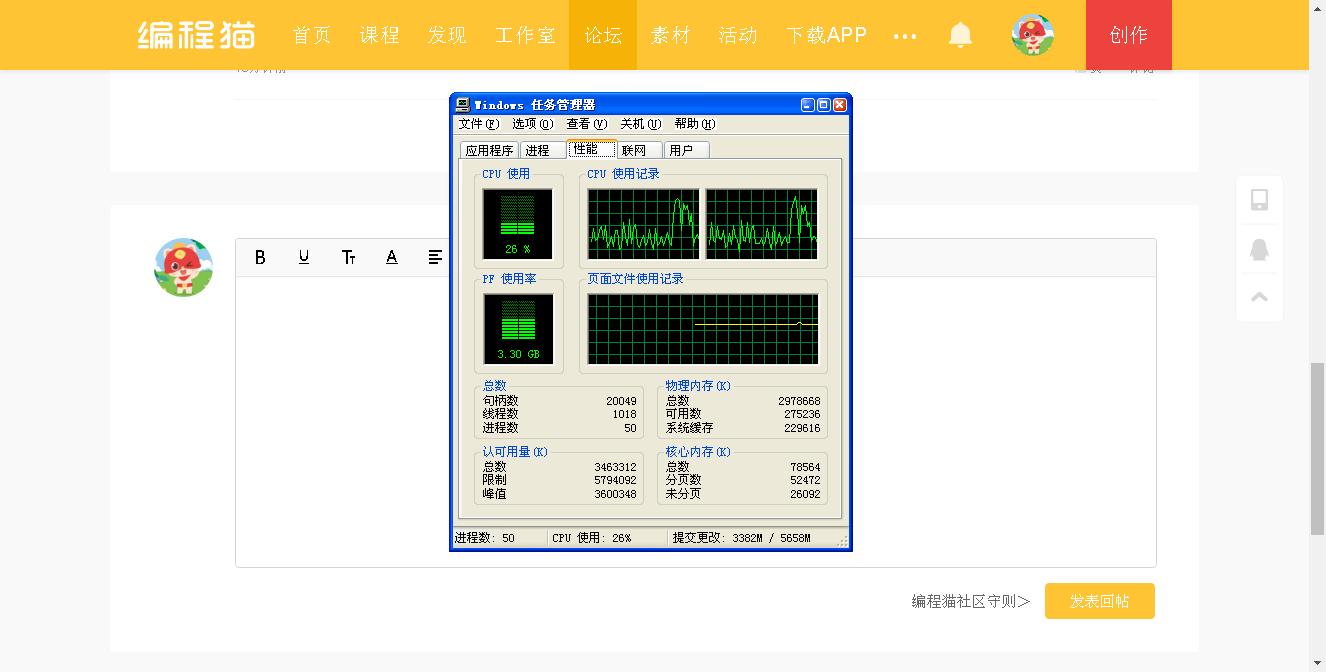Open the user avatar in the header

coord(1033,35)
